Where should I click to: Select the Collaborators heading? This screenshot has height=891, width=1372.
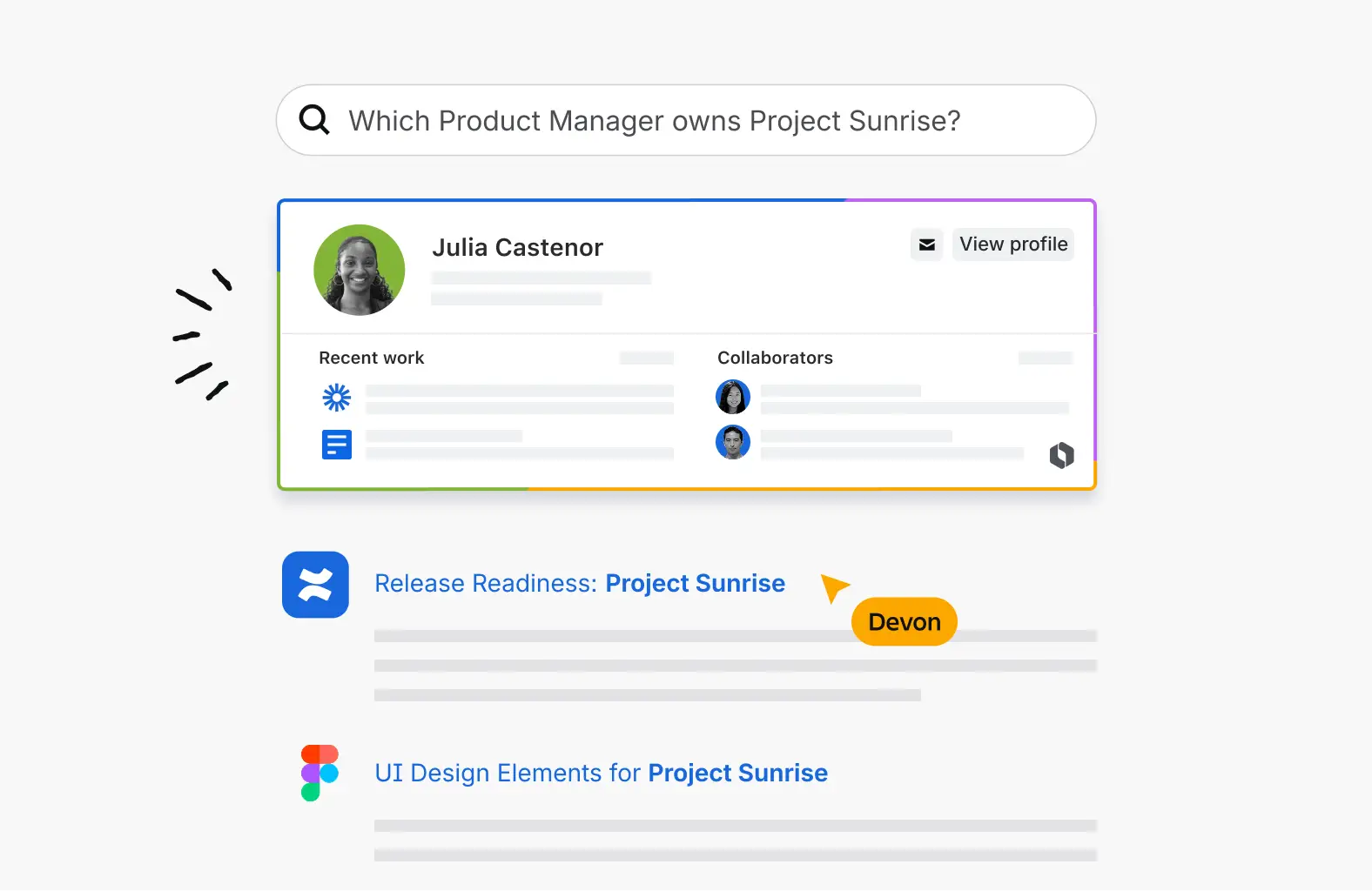coord(775,358)
